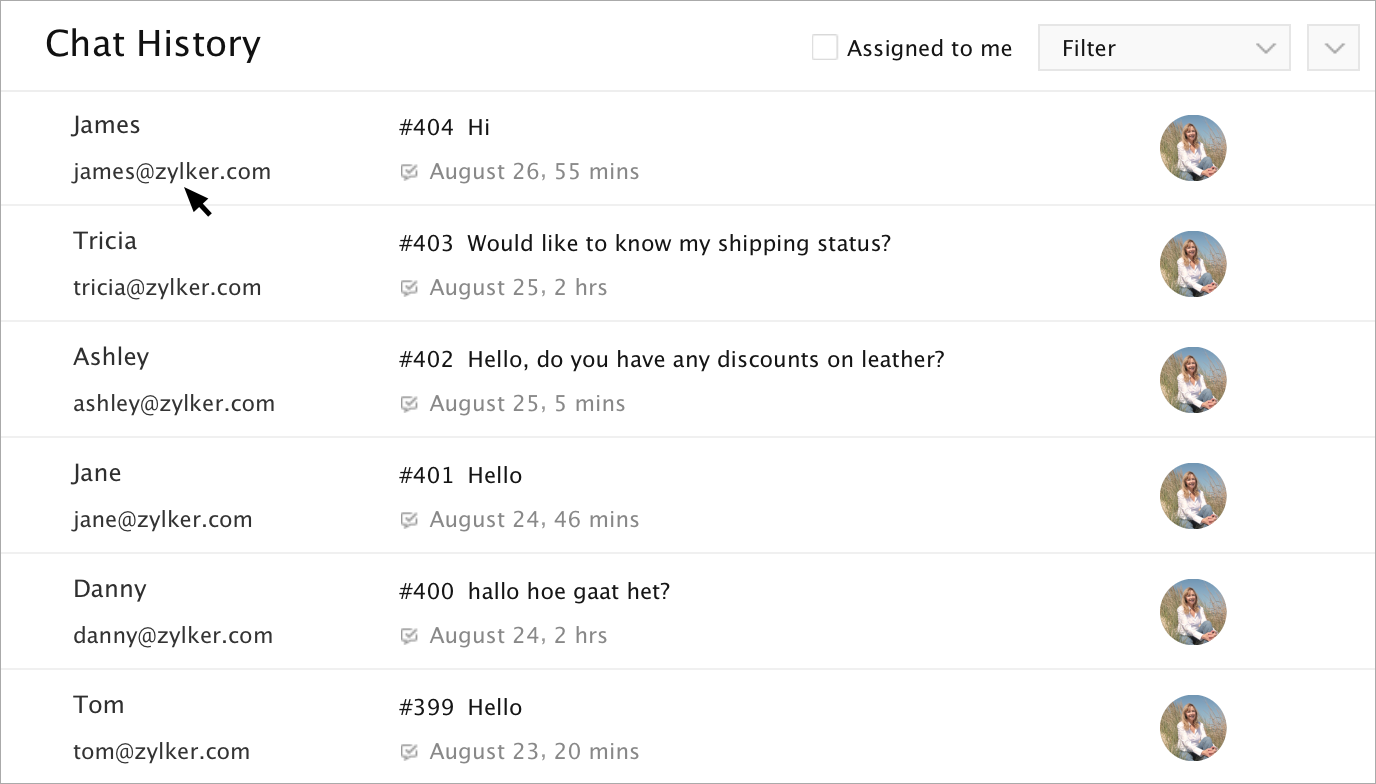The height and width of the screenshot is (784, 1376).
Task: Click agent avatar in Ashley chat row
Action: [x=1193, y=380]
